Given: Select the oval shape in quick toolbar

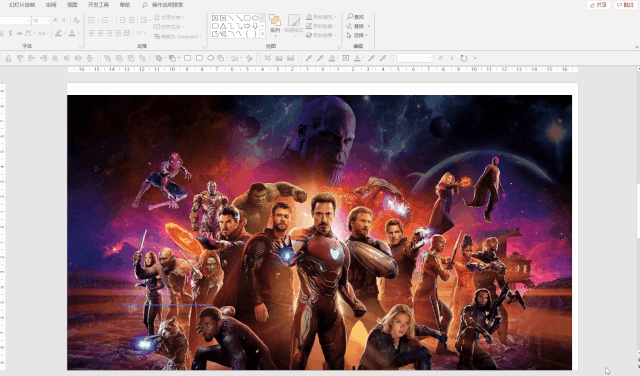Looking at the screenshot, I should (211, 58).
